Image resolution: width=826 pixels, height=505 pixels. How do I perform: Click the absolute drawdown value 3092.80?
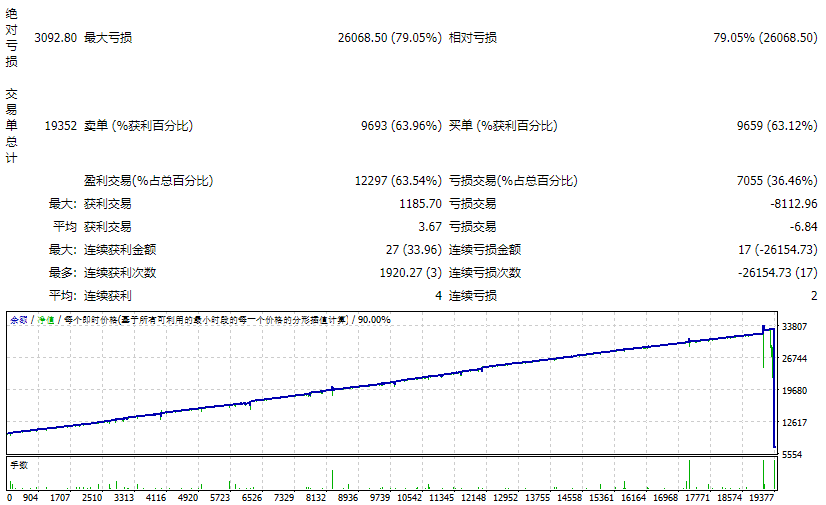tap(55, 38)
